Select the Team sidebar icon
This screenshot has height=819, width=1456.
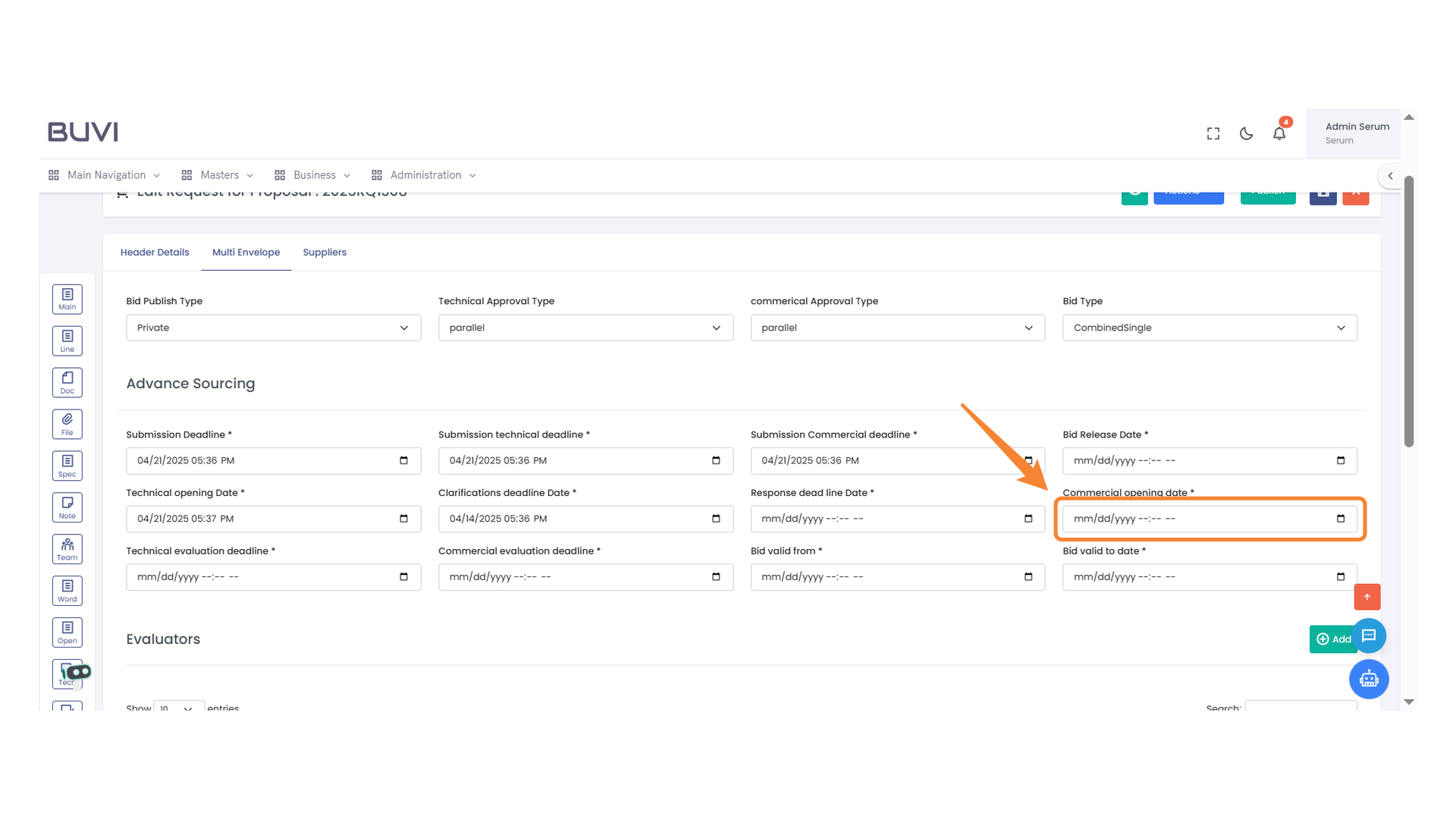(67, 549)
